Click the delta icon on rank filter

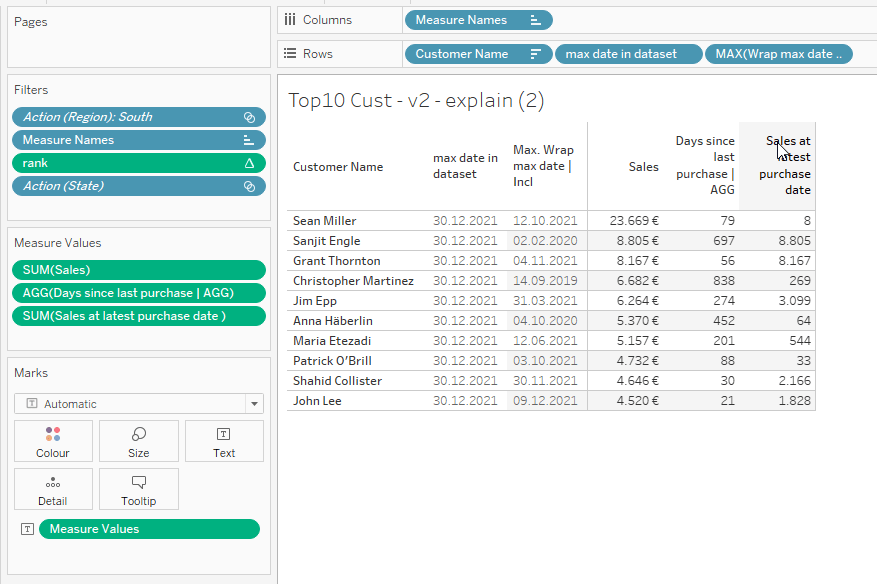coord(249,163)
